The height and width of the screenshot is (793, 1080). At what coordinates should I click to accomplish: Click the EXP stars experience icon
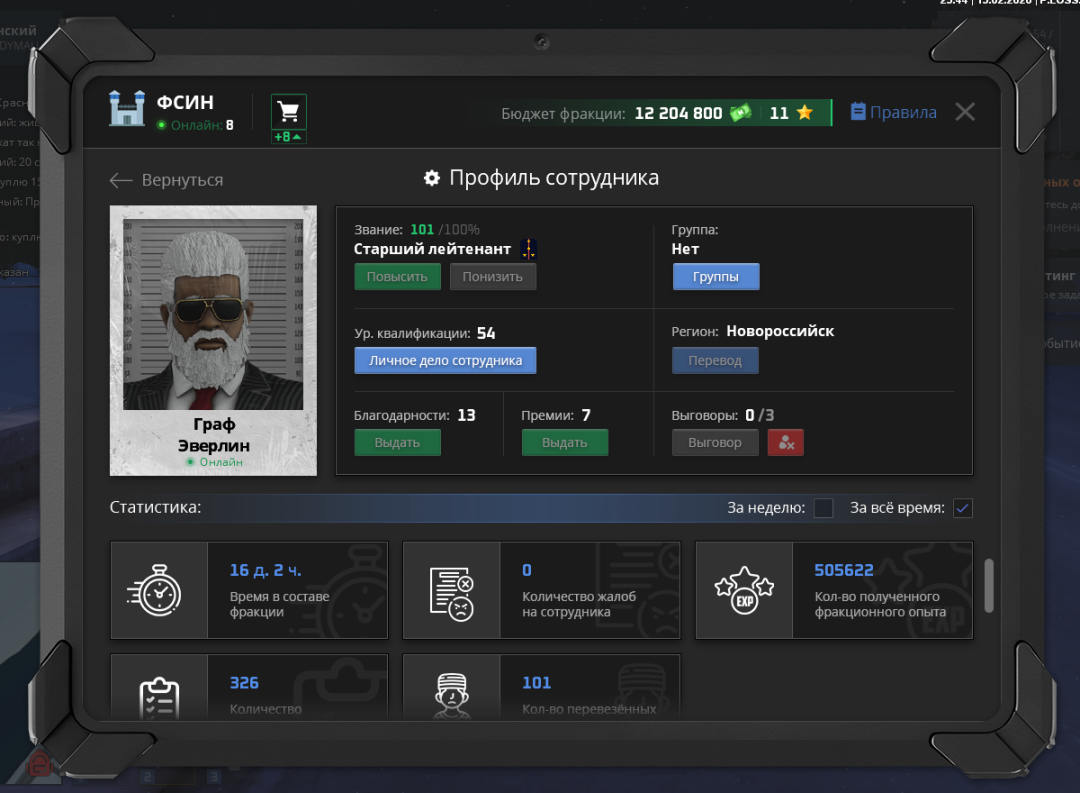coord(744,590)
